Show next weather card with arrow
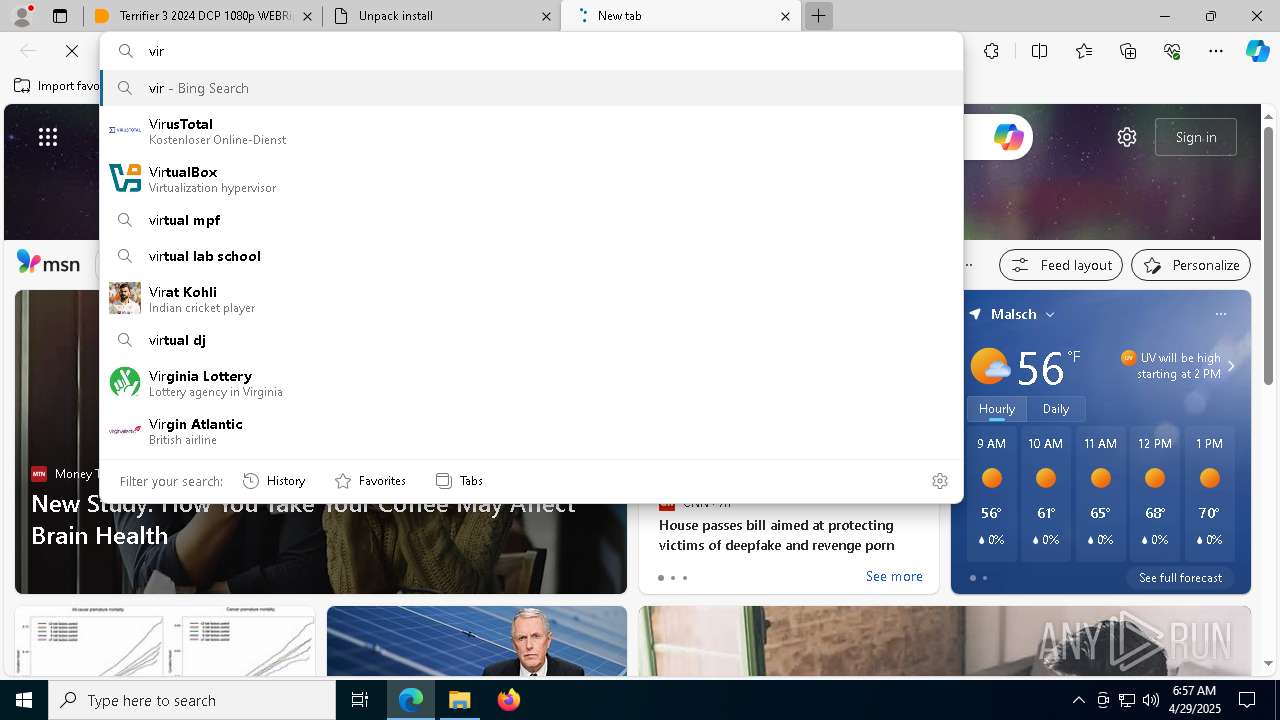1280x720 pixels. [x=1231, y=366]
